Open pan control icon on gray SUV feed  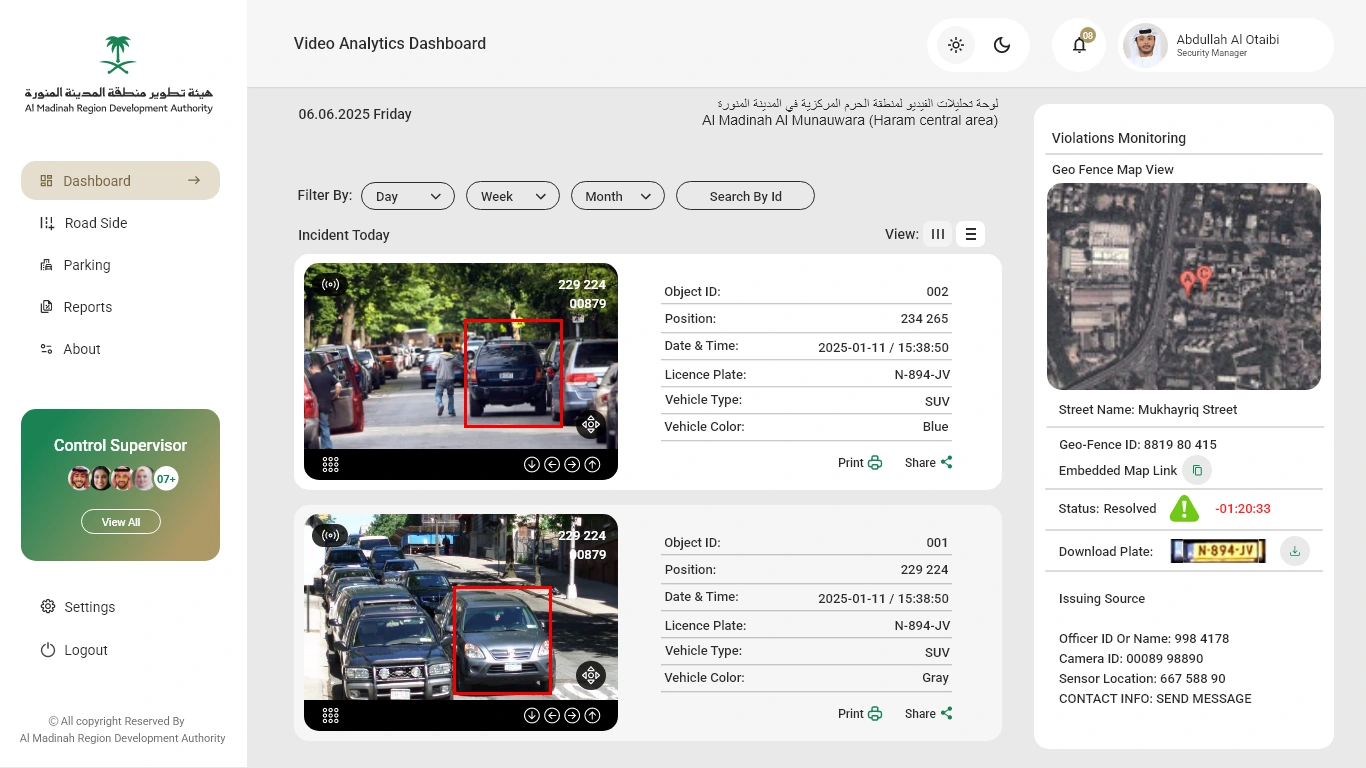(591, 675)
